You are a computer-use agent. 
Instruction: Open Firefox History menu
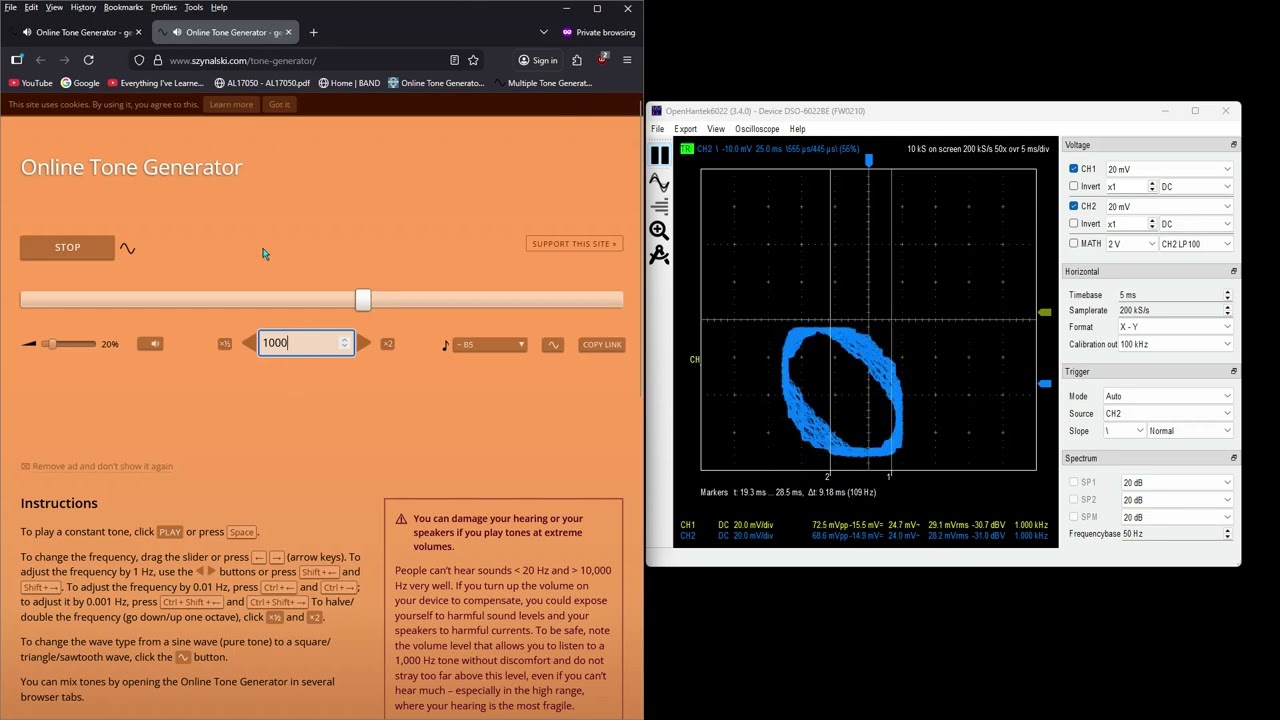click(83, 7)
